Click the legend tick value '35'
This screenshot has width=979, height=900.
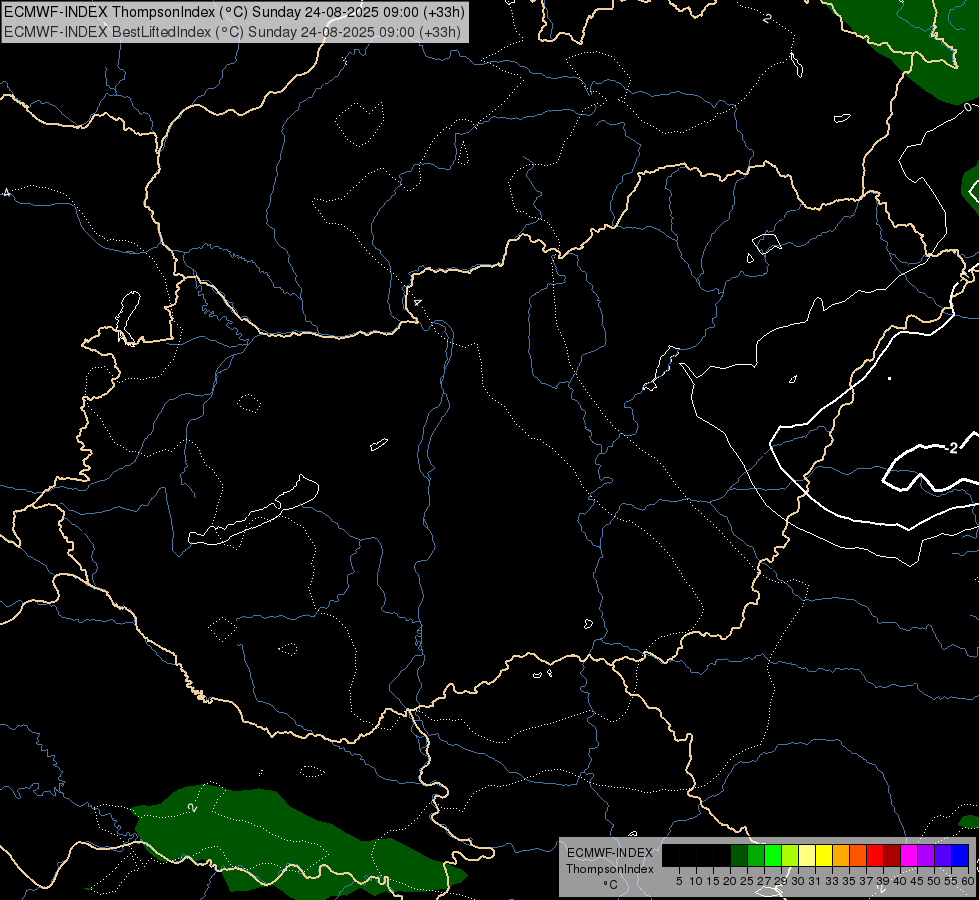coord(849,881)
